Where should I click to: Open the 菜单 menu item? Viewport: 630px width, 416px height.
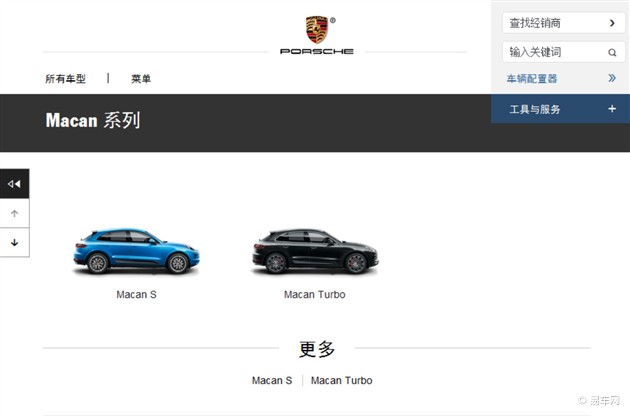[141, 79]
